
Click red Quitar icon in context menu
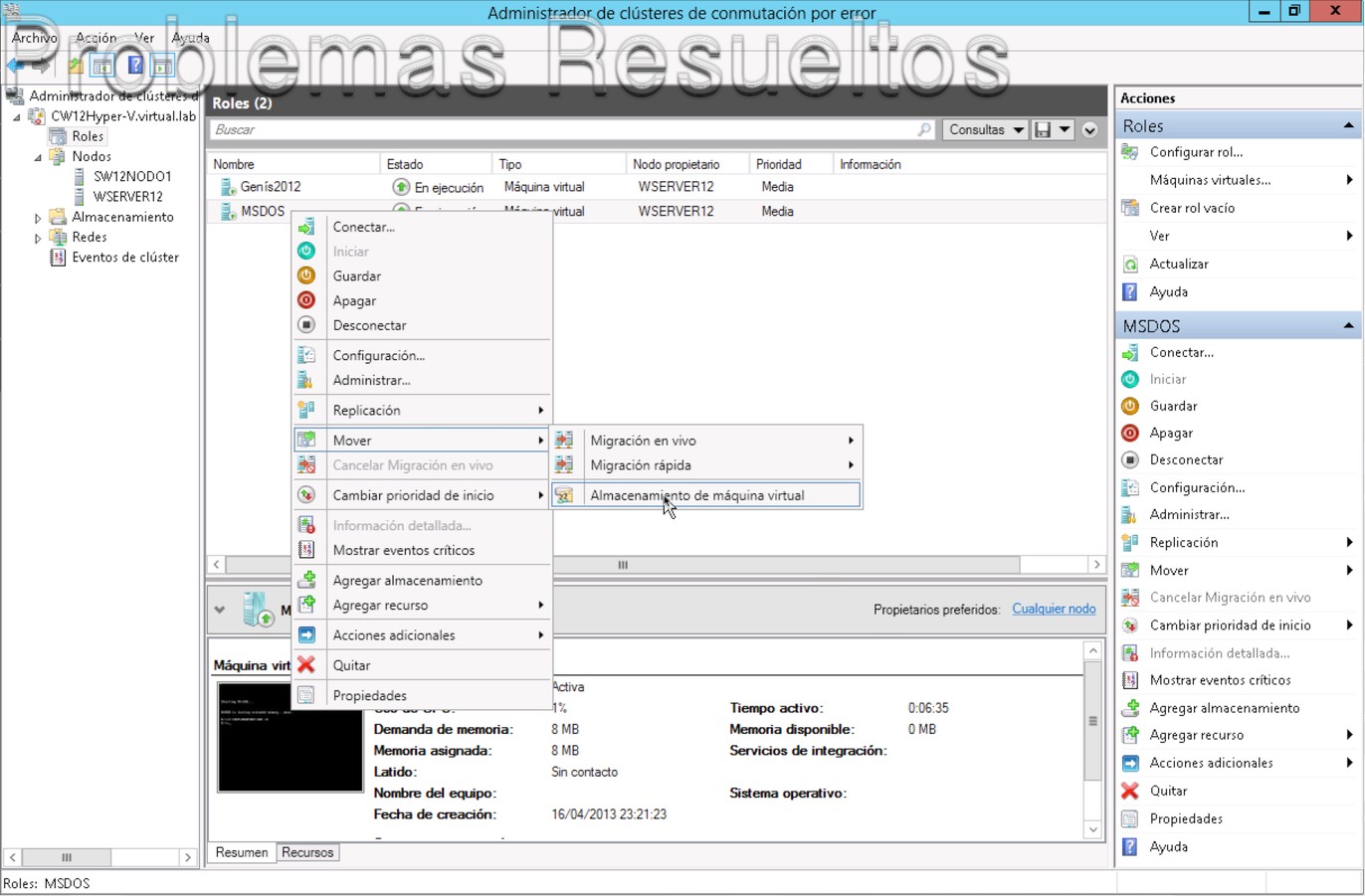(306, 664)
